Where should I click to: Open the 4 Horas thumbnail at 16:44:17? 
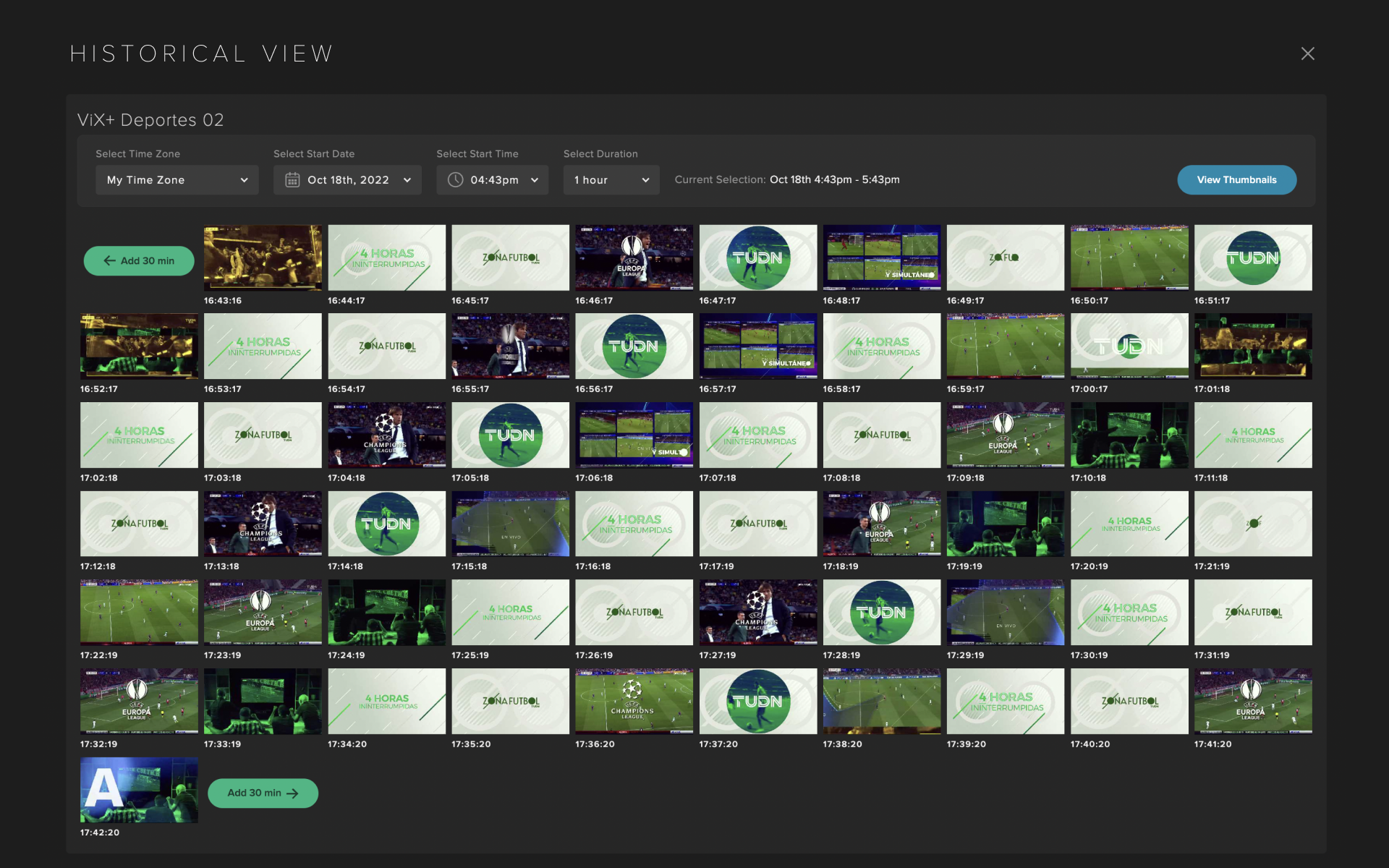coord(386,258)
